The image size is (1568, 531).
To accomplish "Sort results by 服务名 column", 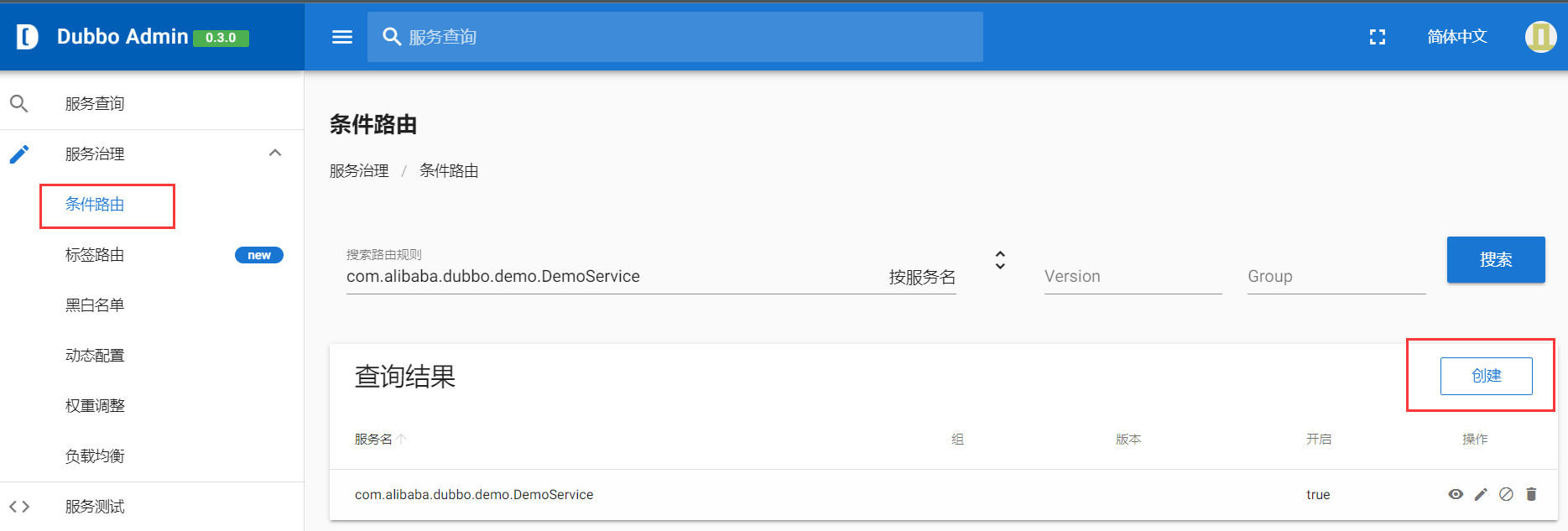I will (379, 438).
